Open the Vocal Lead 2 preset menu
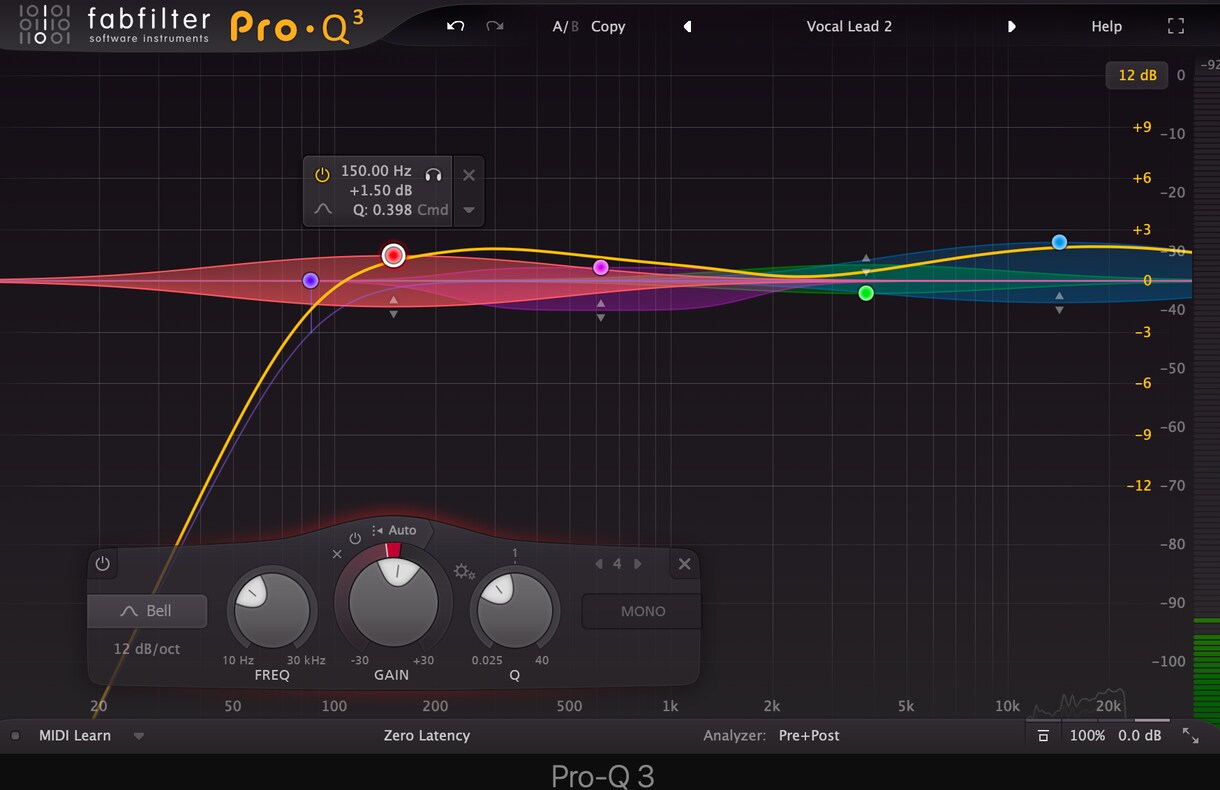 [849, 27]
